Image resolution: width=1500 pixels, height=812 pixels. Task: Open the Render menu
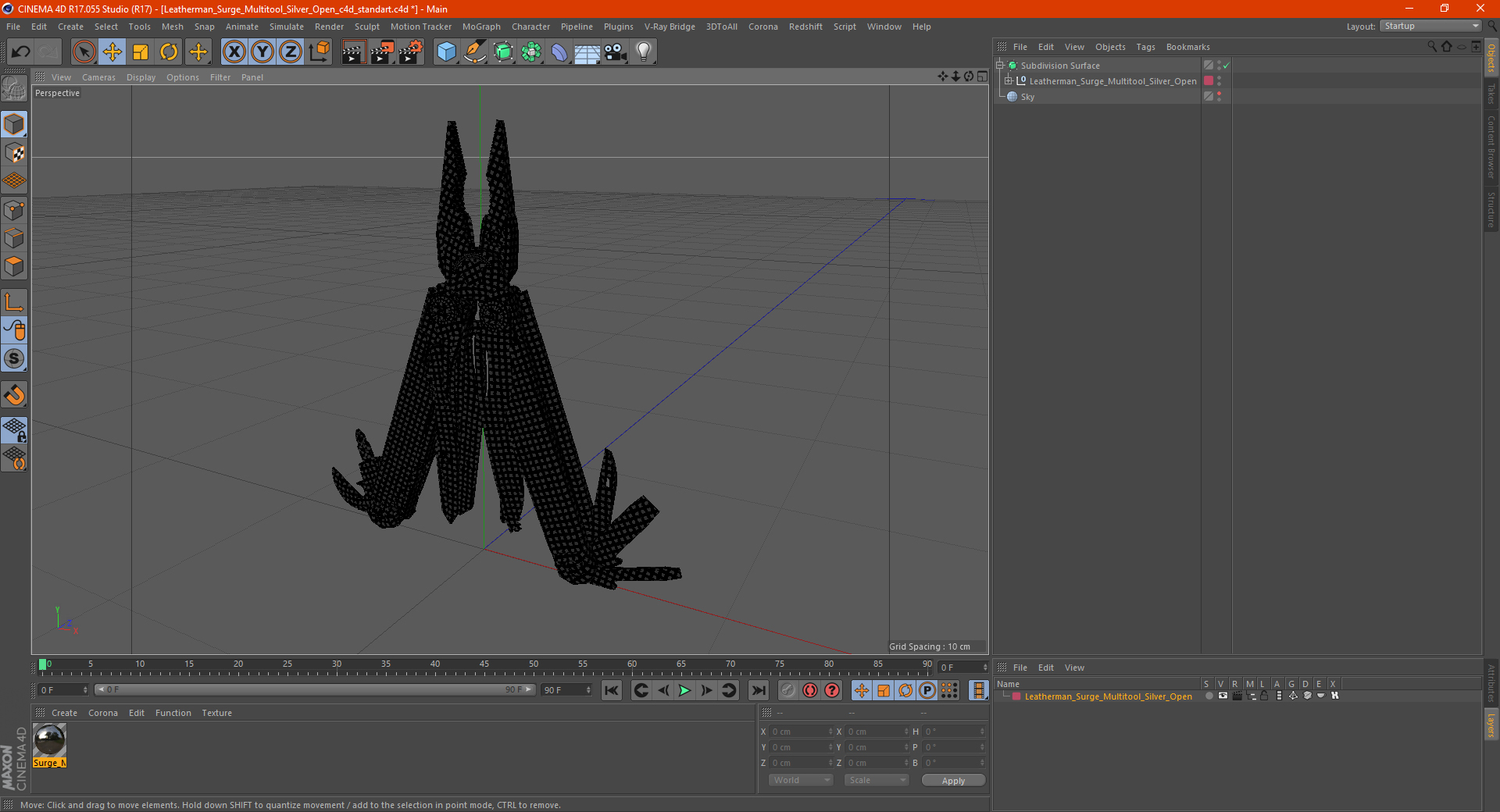pyautogui.click(x=329, y=27)
